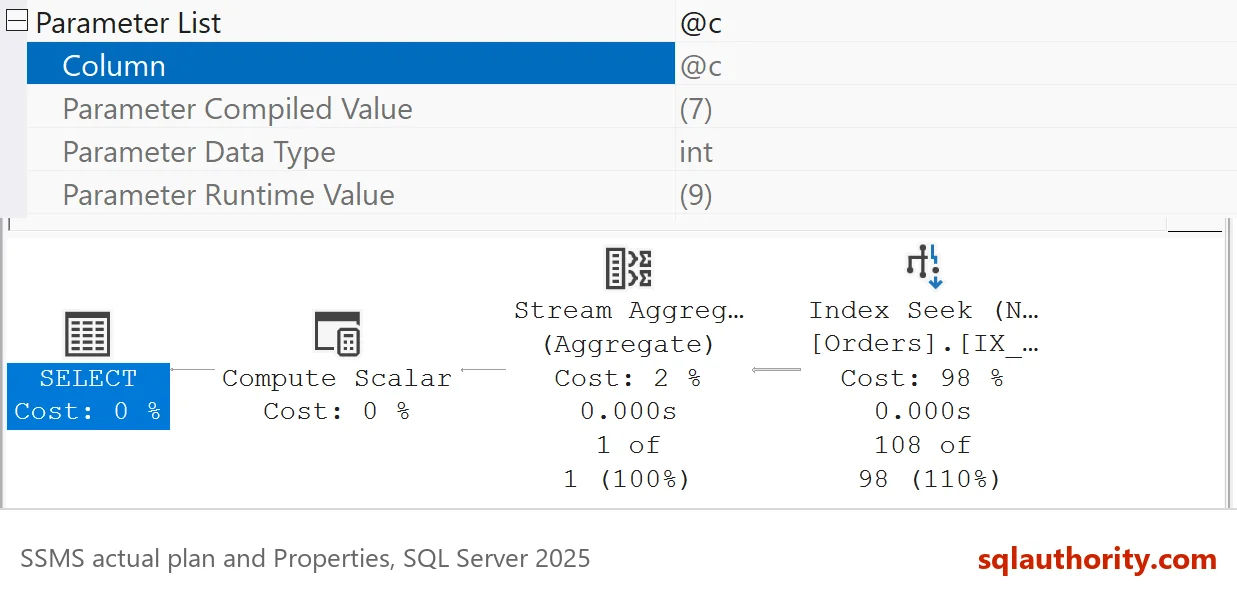Click the compiled value (7) cell

click(x=696, y=109)
